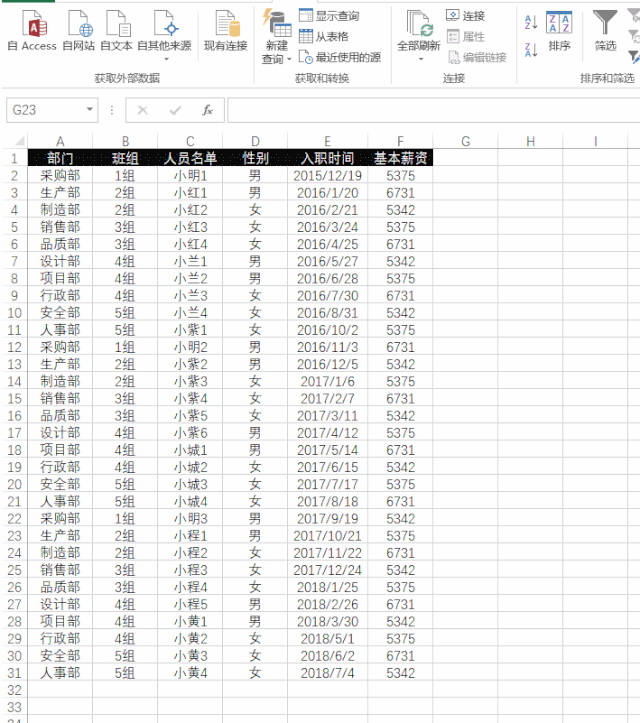Sort descending Z to A

tap(531, 49)
